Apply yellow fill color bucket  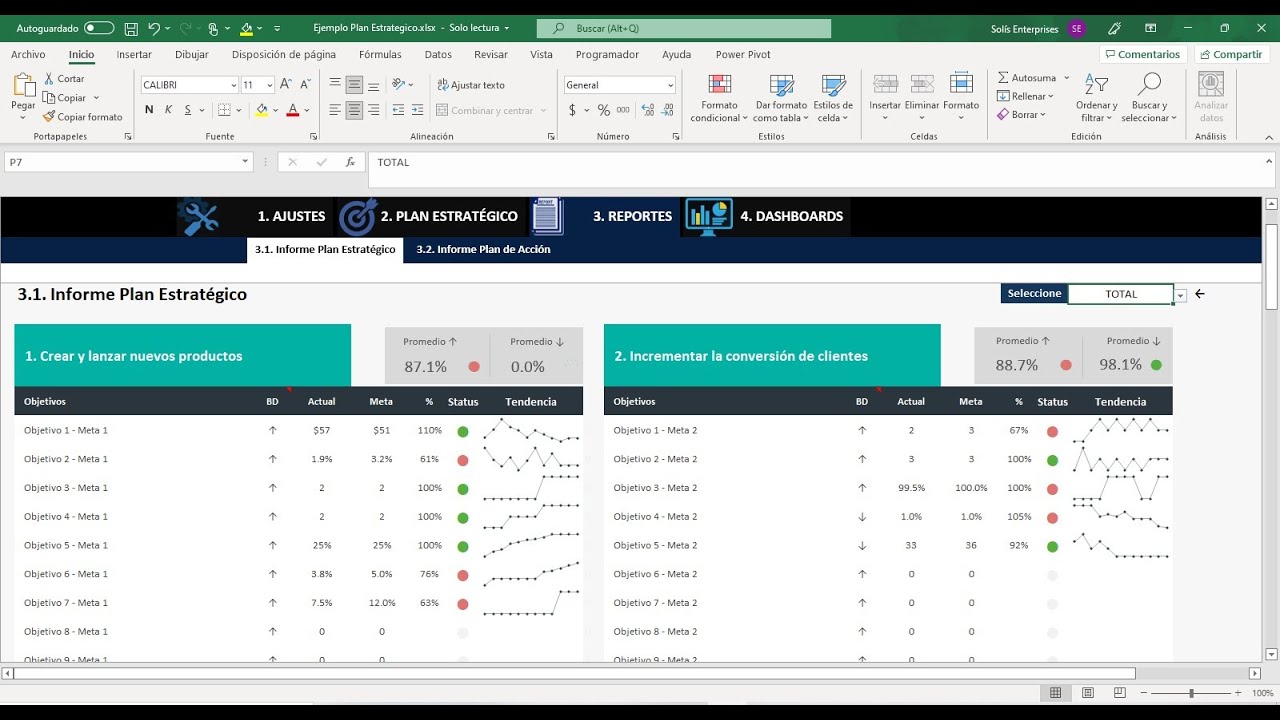coord(261,110)
